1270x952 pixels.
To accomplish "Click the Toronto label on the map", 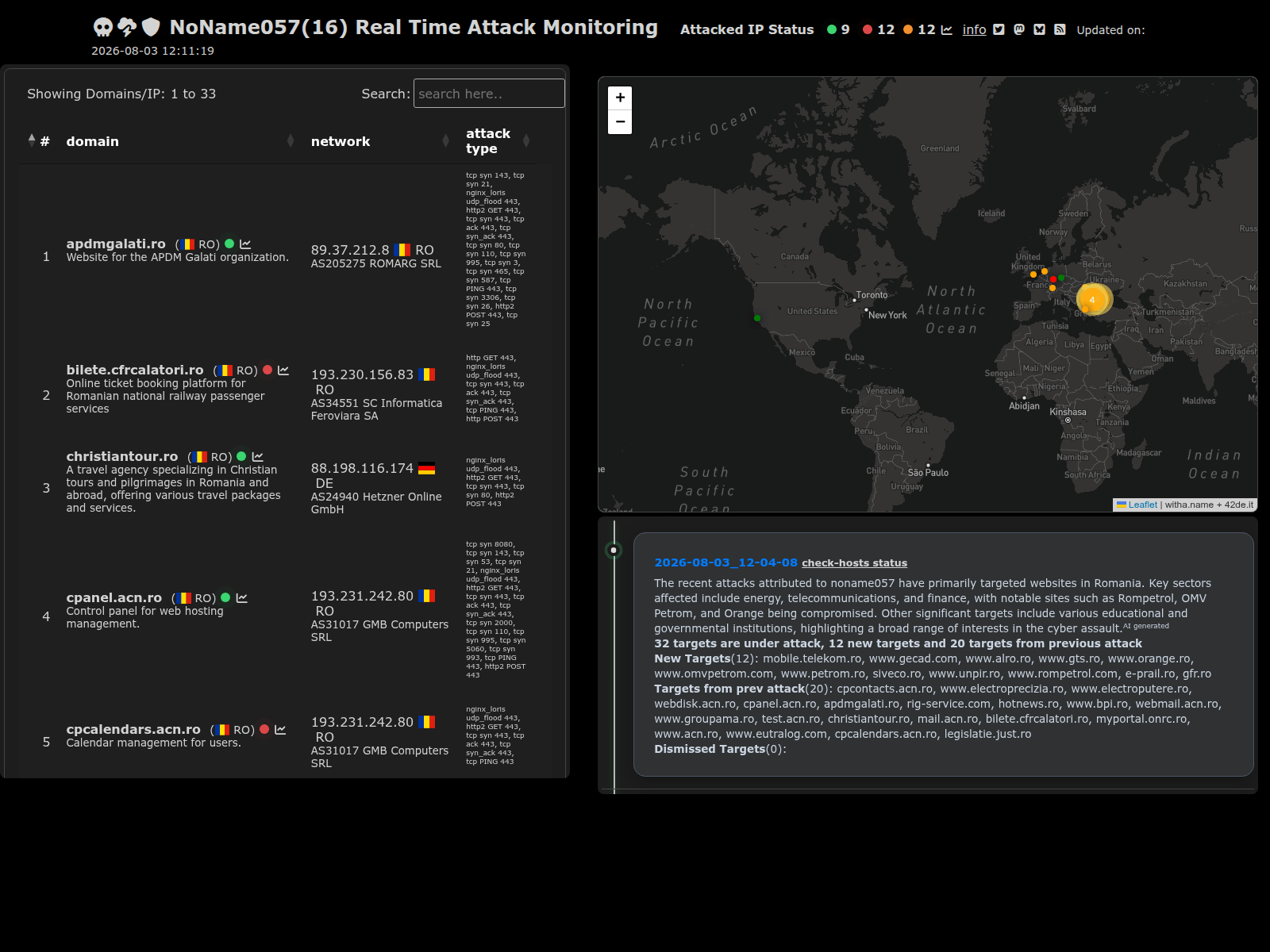I will (872, 295).
